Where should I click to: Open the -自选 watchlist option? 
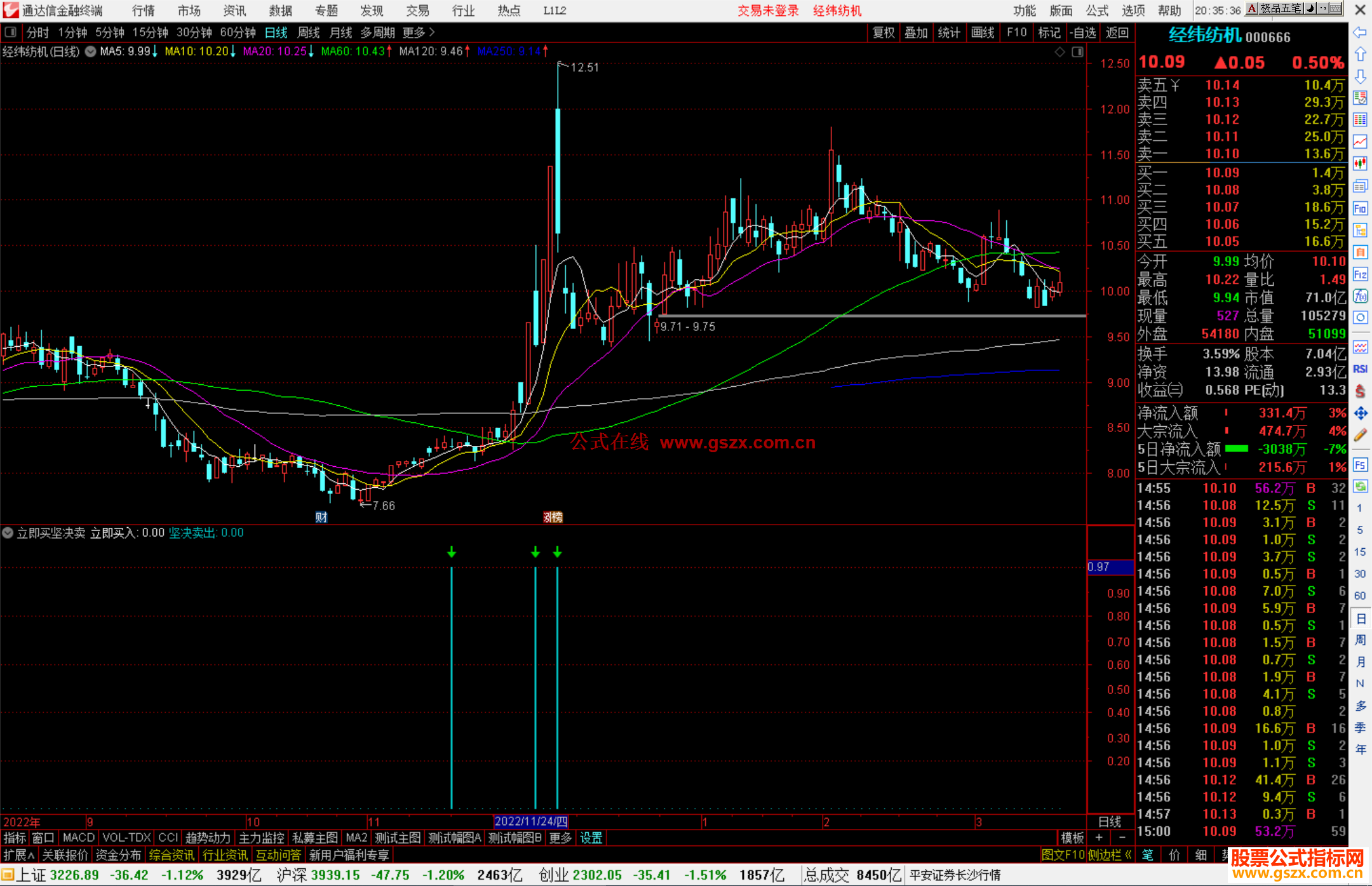1083,32
